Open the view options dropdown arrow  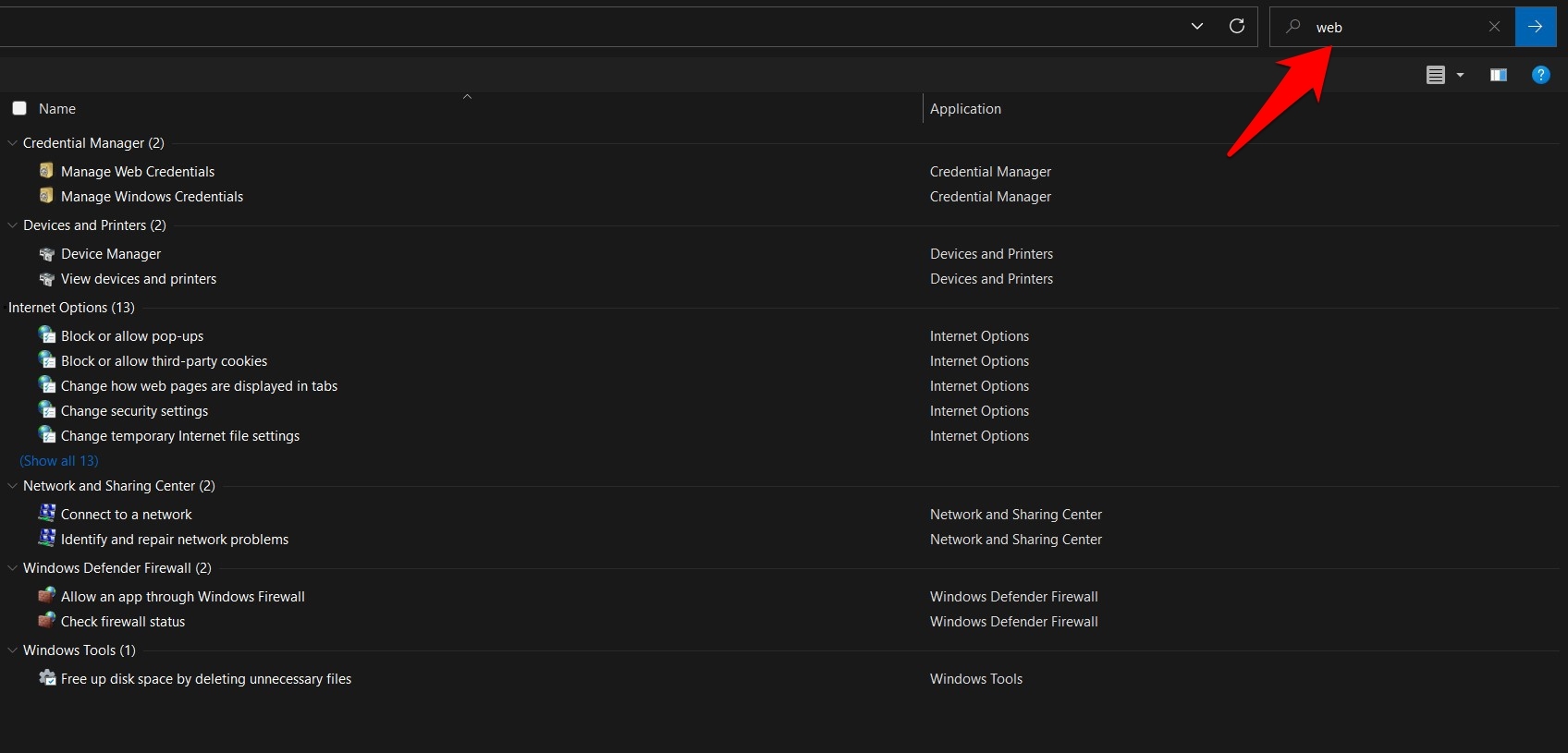pyautogui.click(x=1461, y=75)
